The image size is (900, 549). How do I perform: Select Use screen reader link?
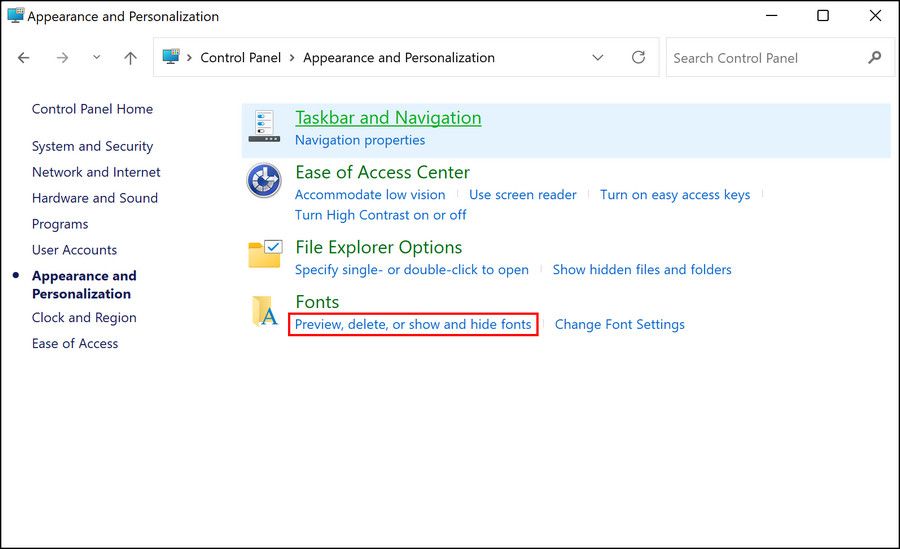pyautogui.click(x=522, y=195)
